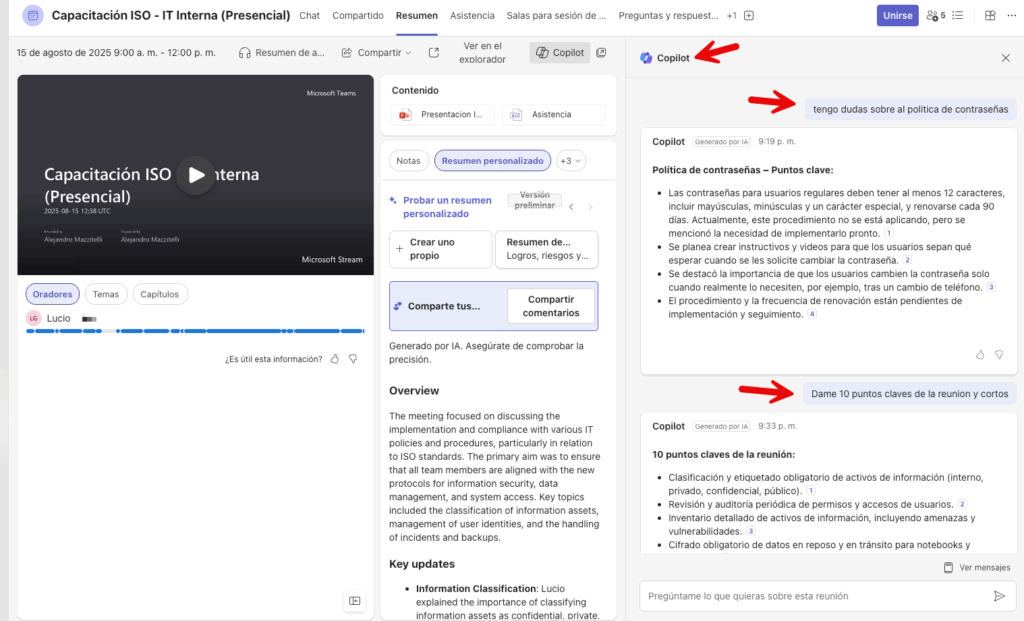This screenshot has height=621, width=1024.
Task: Select the Oradores pill
Action: [52, 294]
